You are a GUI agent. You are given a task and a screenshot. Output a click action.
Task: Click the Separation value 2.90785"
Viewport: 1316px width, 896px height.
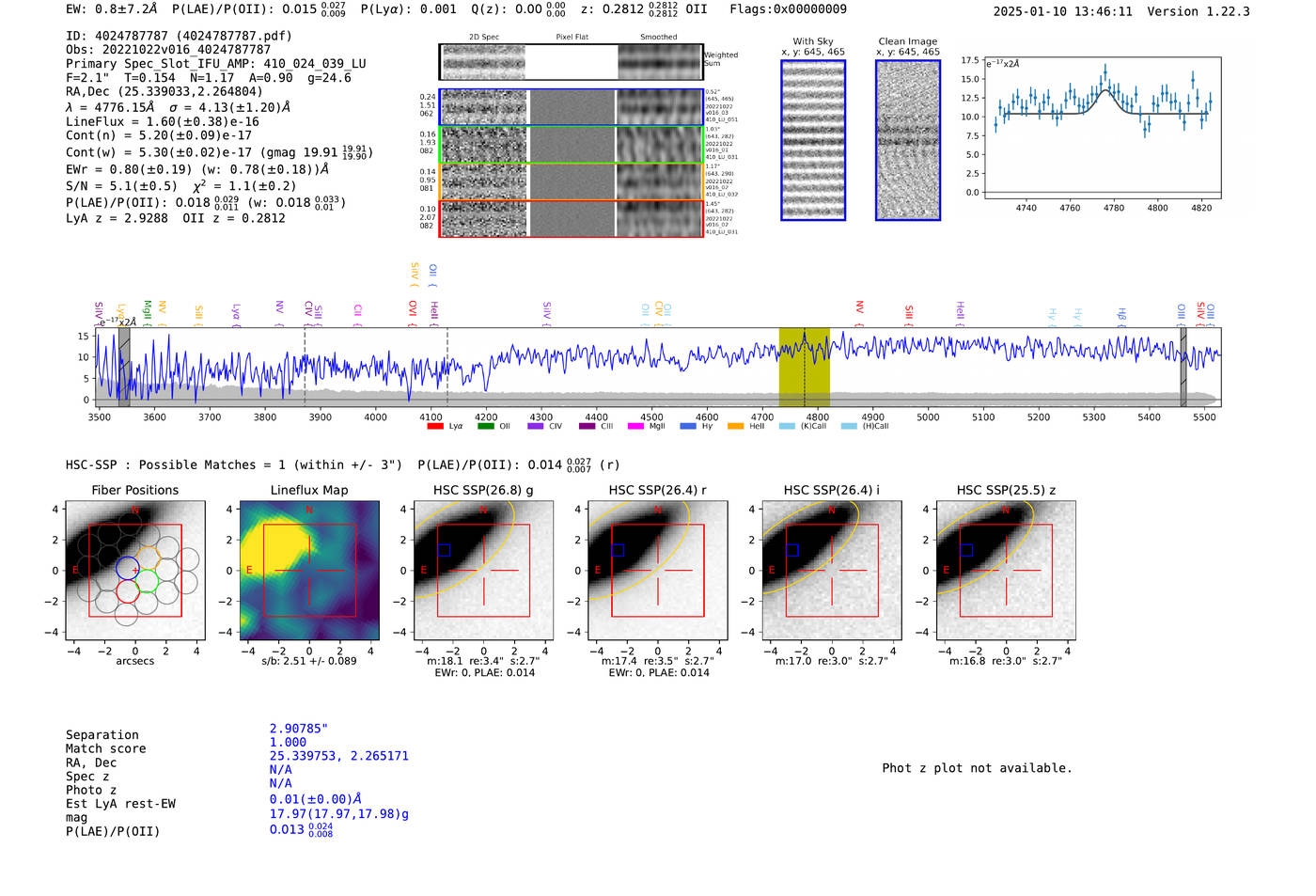point(299,729)
